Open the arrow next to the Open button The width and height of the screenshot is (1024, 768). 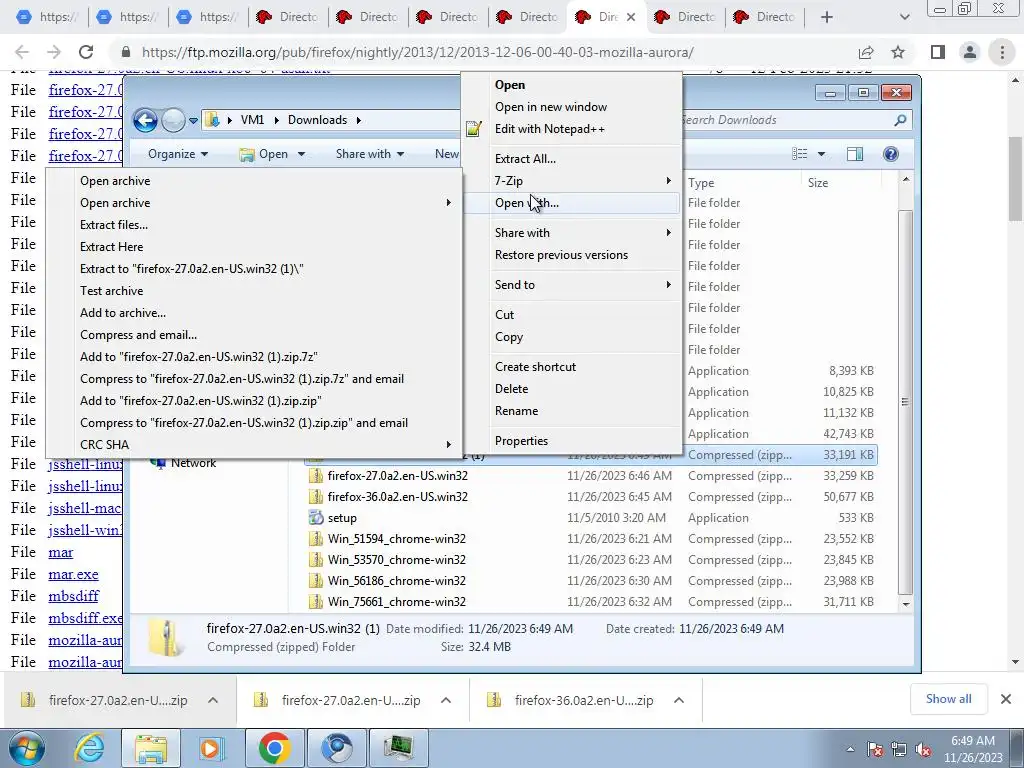point(301,154)
